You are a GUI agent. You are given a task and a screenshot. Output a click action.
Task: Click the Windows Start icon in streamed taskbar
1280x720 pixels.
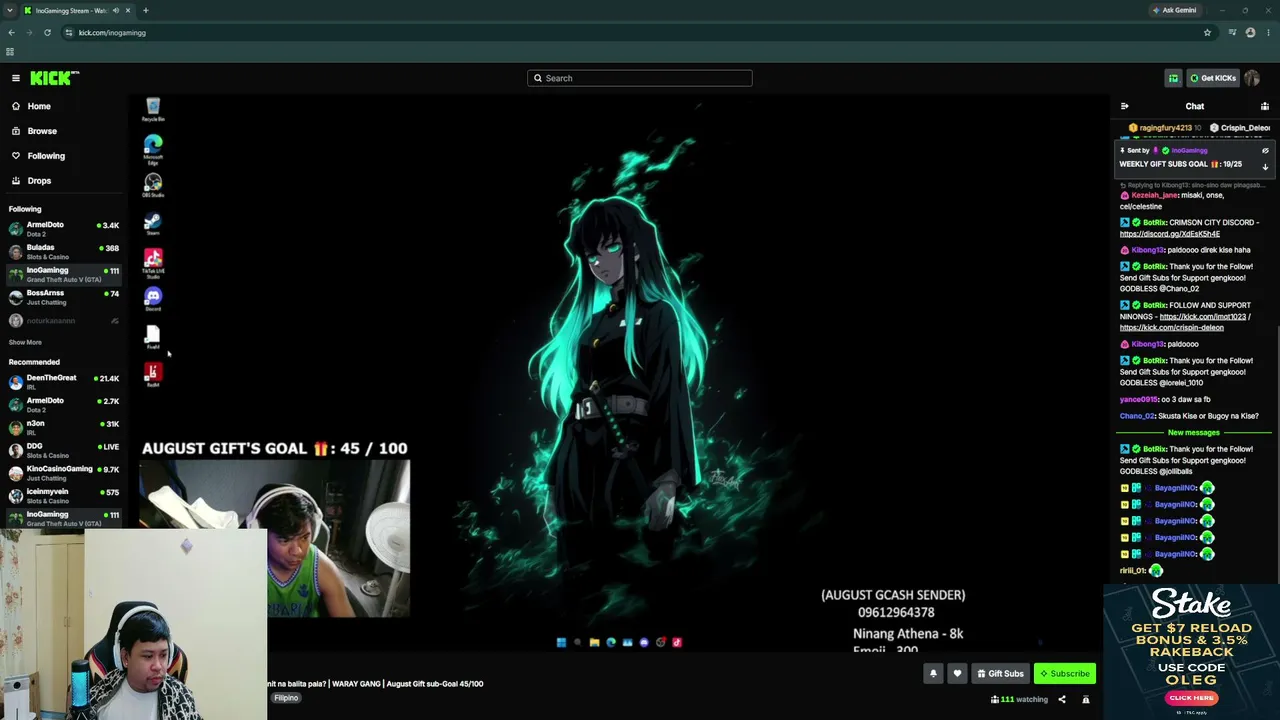tap(561, 642)
